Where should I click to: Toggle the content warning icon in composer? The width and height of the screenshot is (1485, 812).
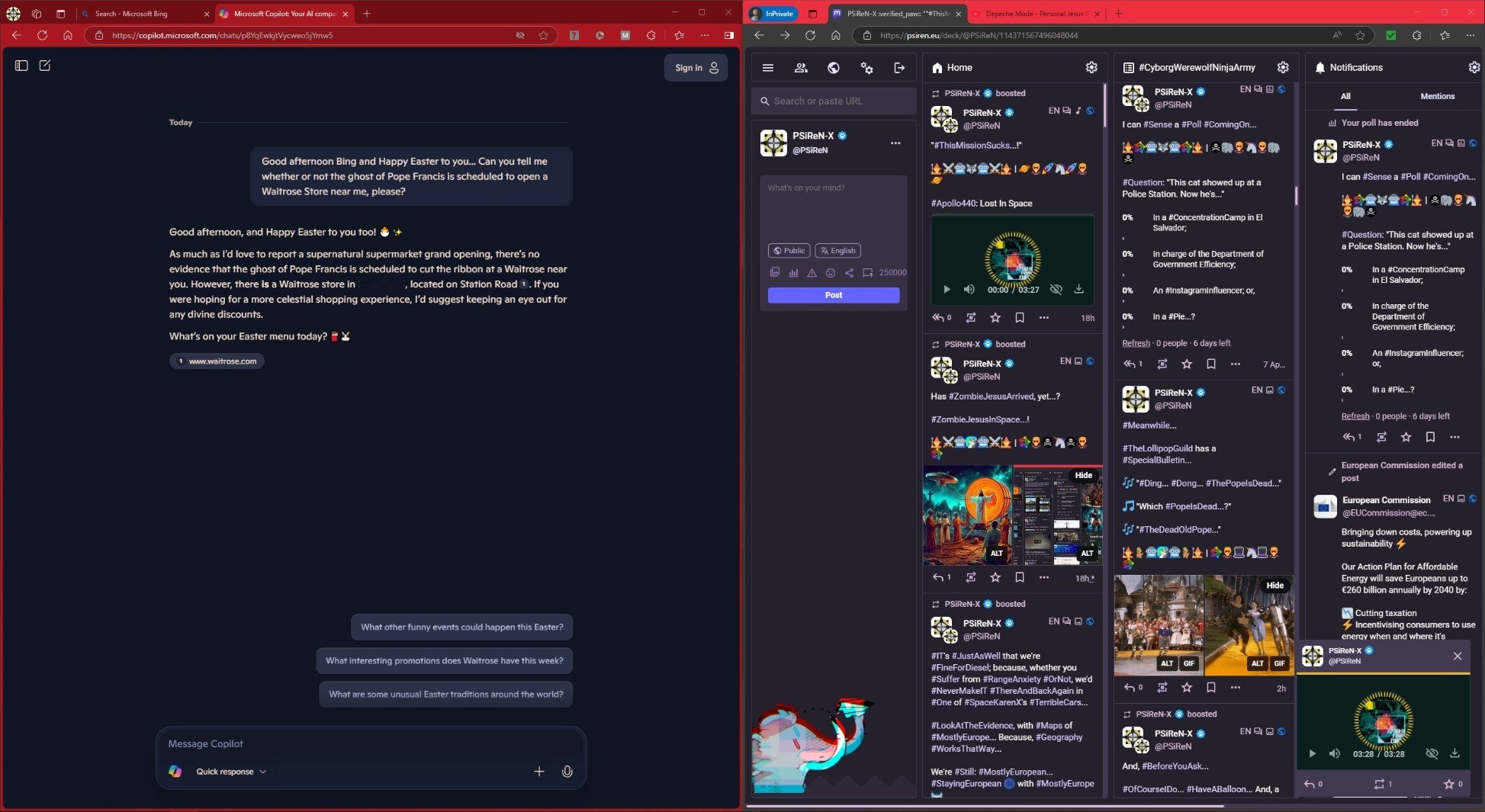(x=812, y=272)
